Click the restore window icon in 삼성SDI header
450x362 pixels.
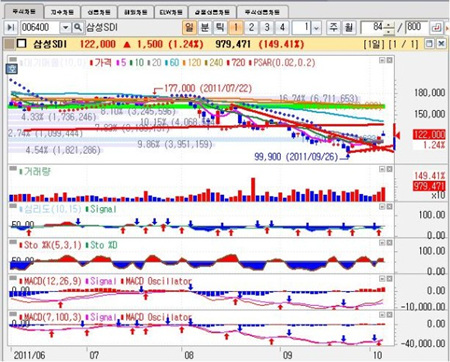429,44
